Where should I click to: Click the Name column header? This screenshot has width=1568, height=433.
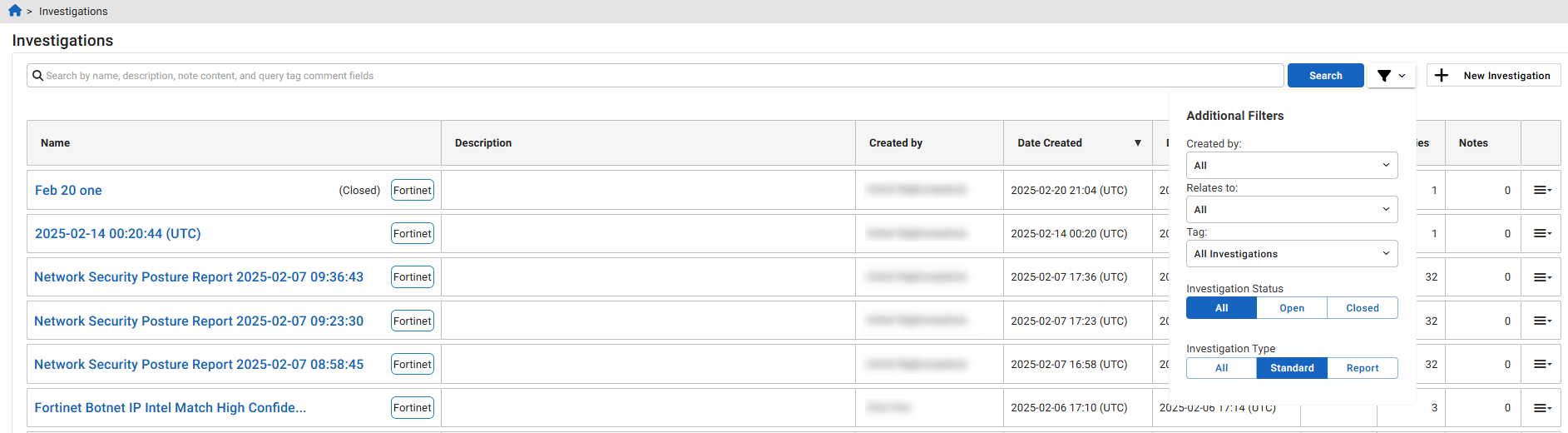(56, 143)
